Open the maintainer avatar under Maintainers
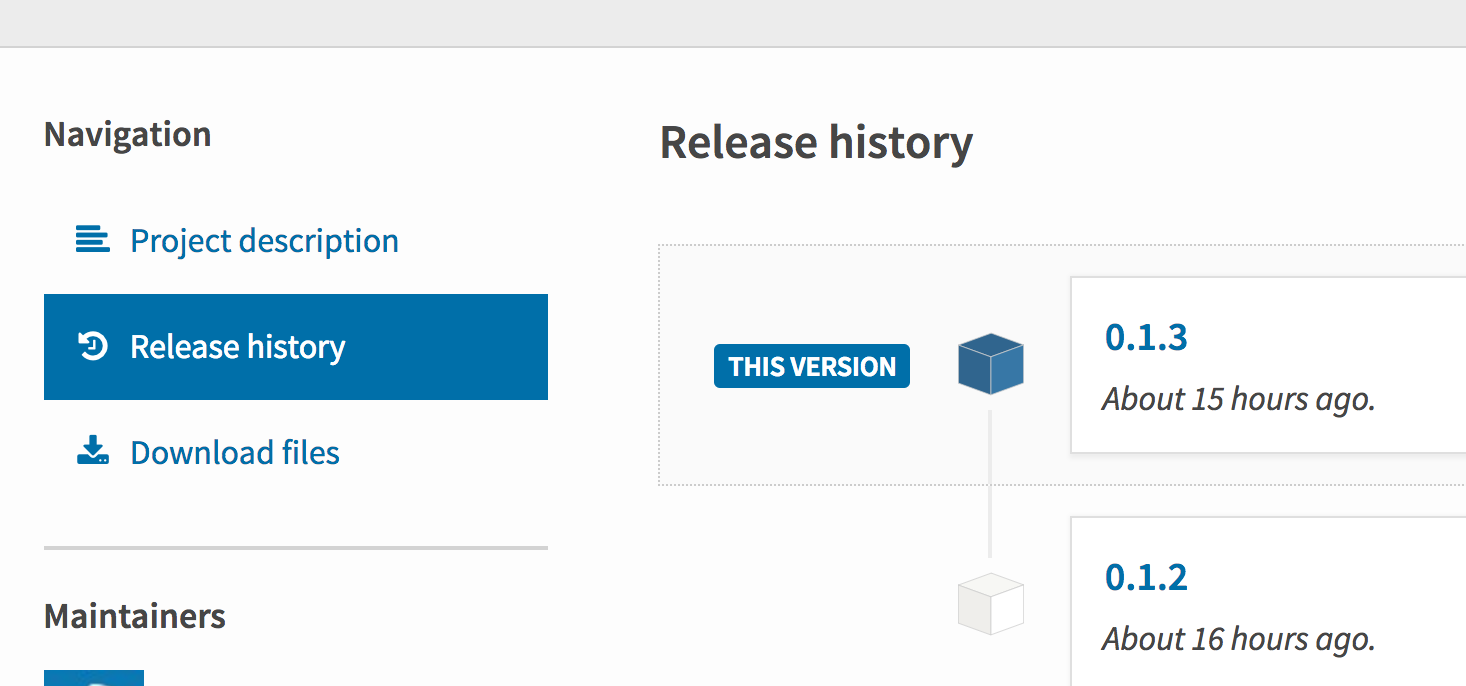Image resolution: width=1466 pixels, height=686 pixels. point(93,678)
